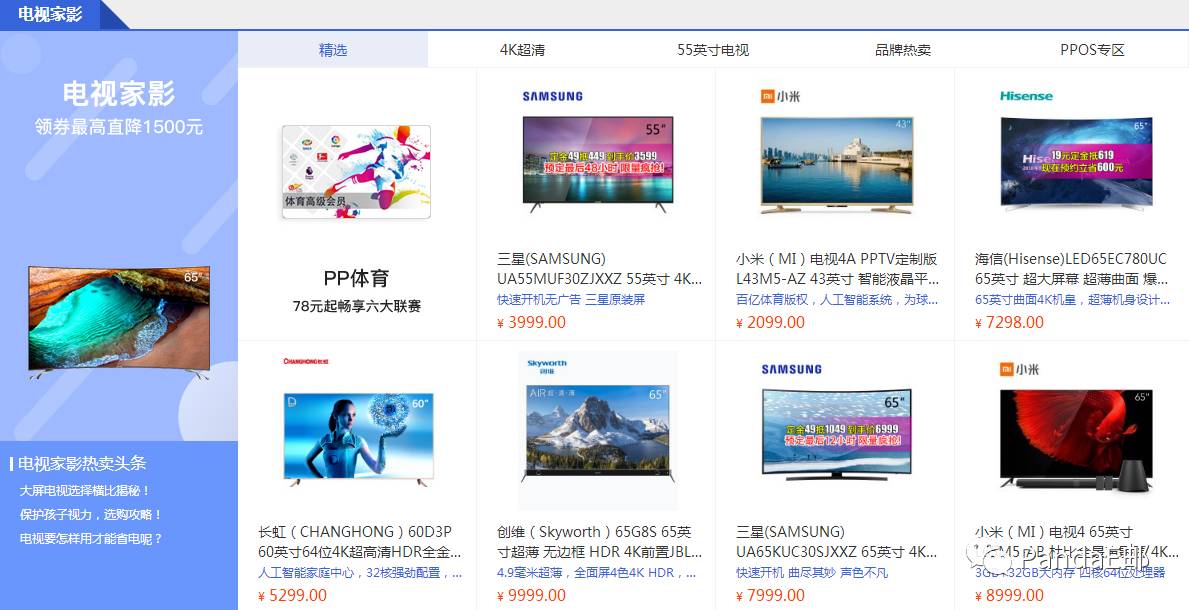Open the Skyworth 65-inch mountain TV image

click(598, 434)
